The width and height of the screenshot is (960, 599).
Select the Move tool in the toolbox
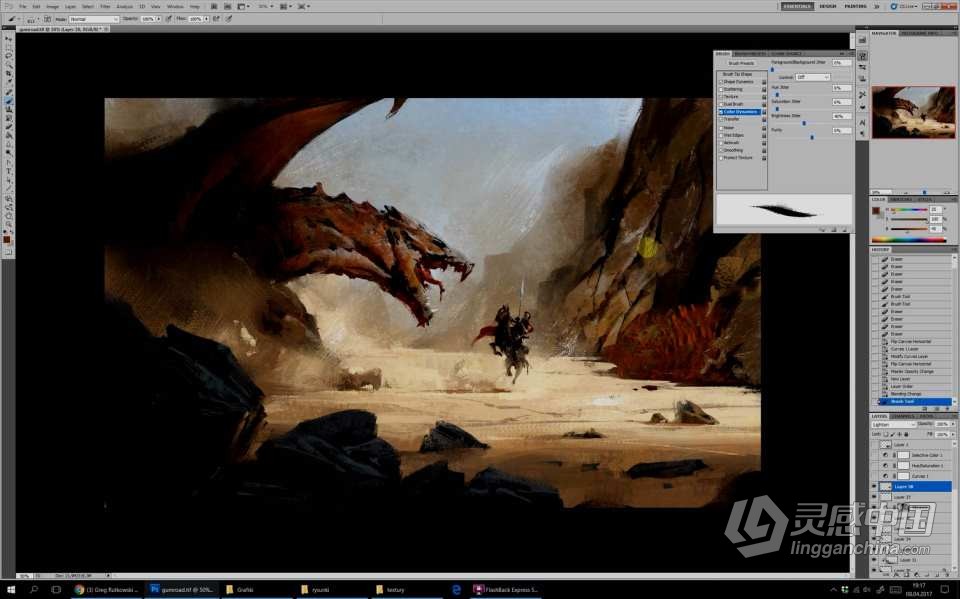point(9,39)
